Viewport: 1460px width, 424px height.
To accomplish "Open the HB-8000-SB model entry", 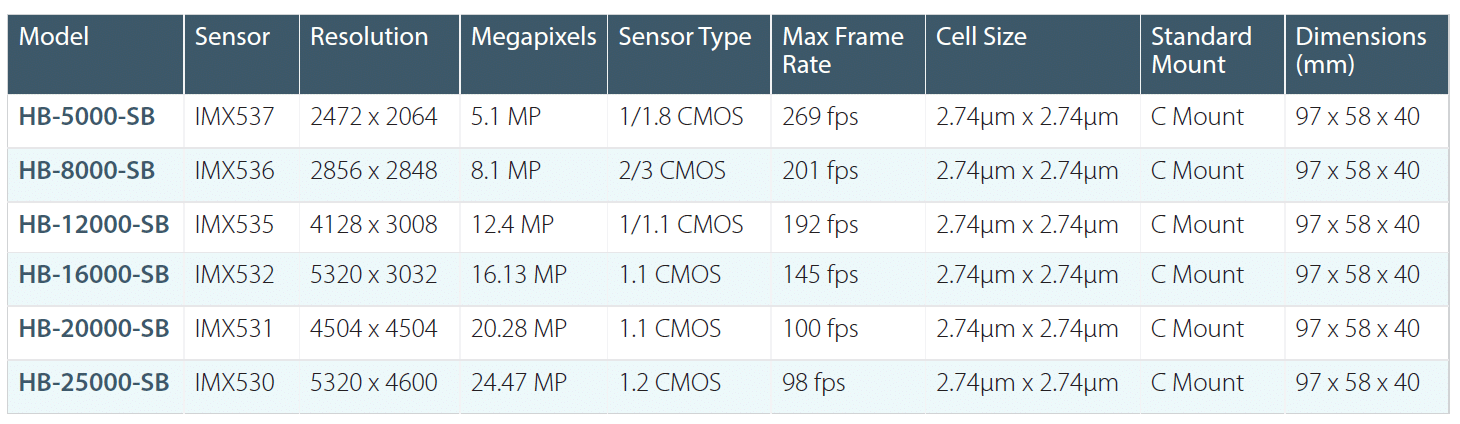I will coord(87,171).
